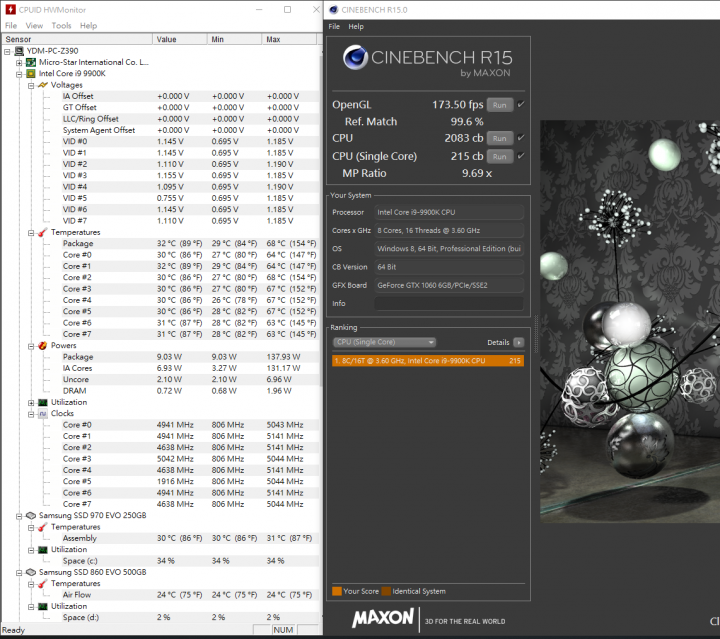
Task: Click the 860 EVO Utilization icon
Action: click(x=43, y=606)
